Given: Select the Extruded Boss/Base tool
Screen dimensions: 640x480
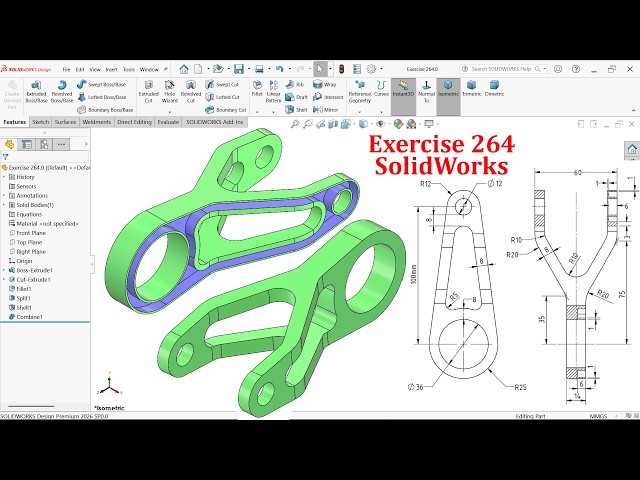Looking at the screenshot, I should (x=36, y=91).
